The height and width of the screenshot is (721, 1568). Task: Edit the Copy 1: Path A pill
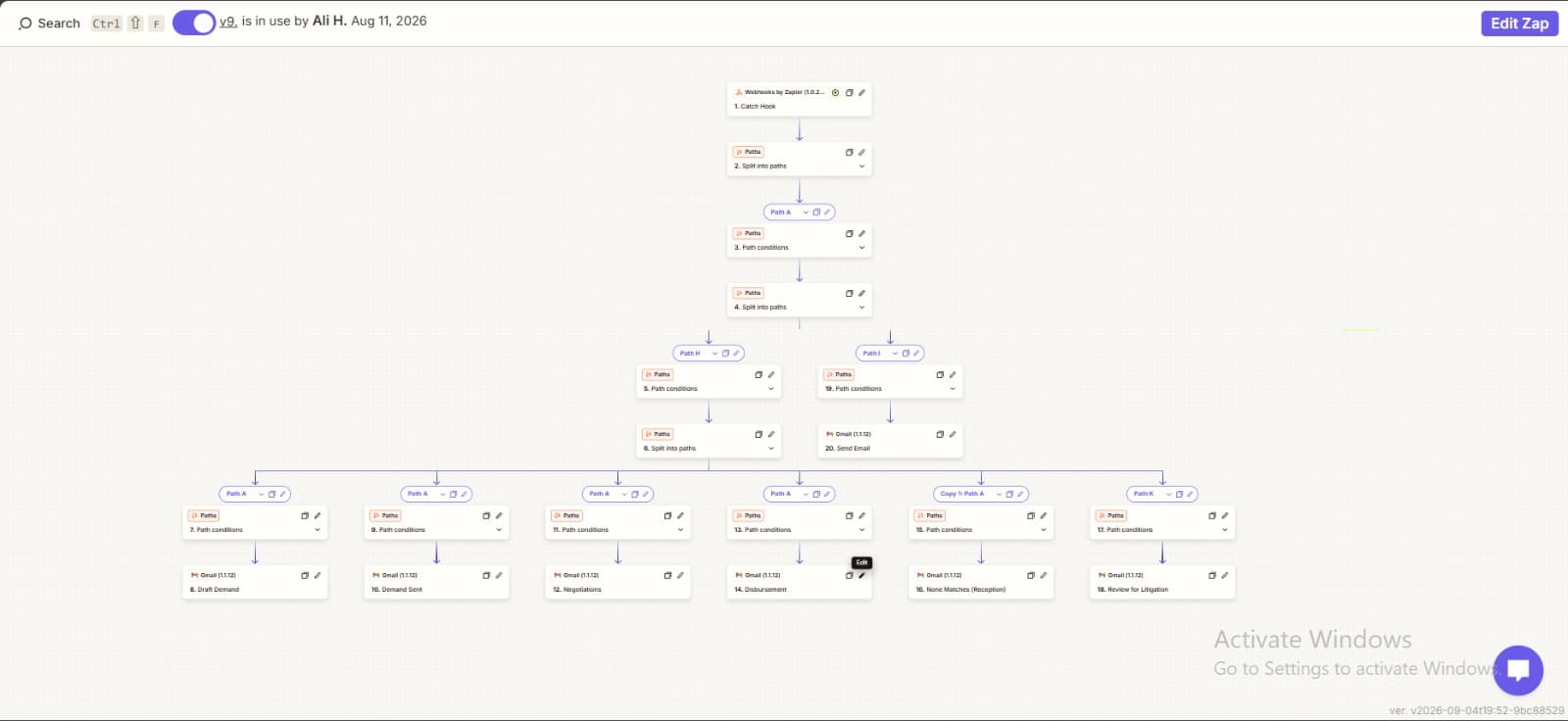(1021, 495)
